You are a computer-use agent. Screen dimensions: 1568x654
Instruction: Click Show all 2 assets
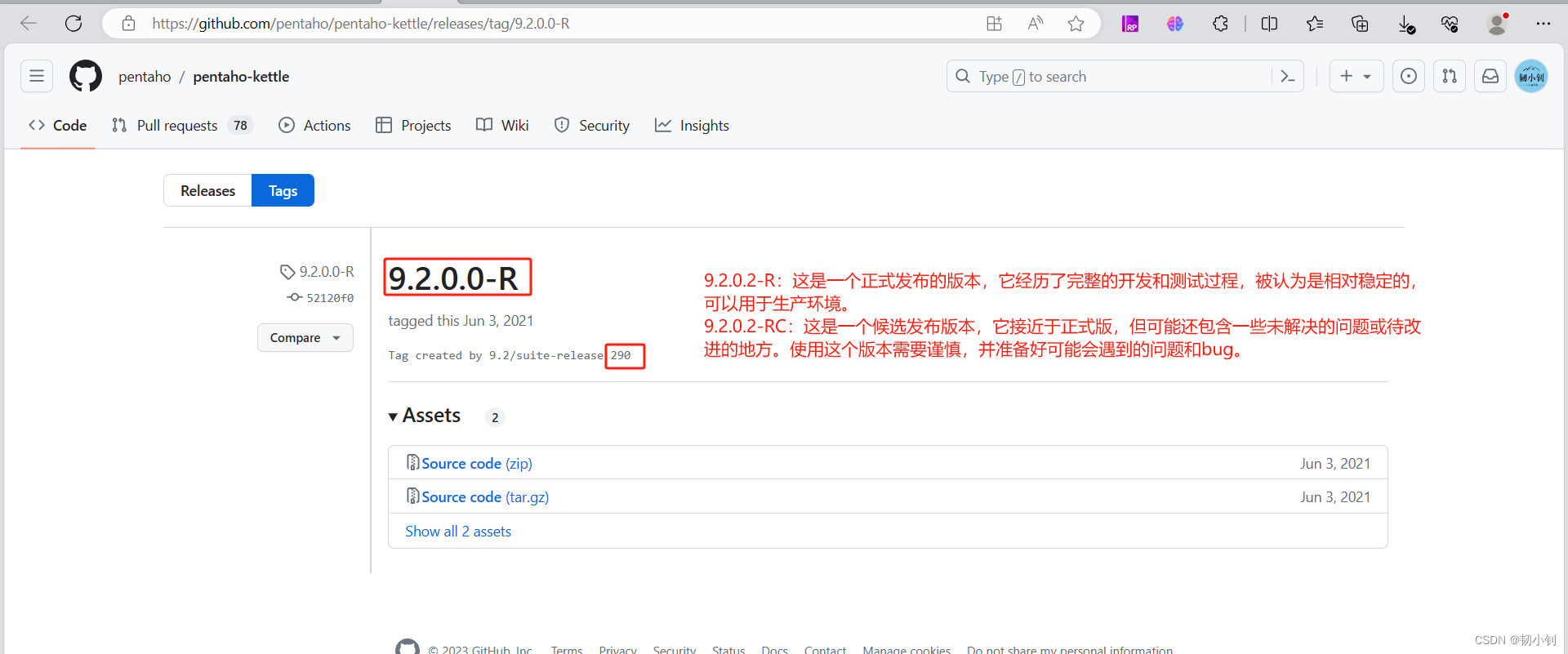coord(458,532)
